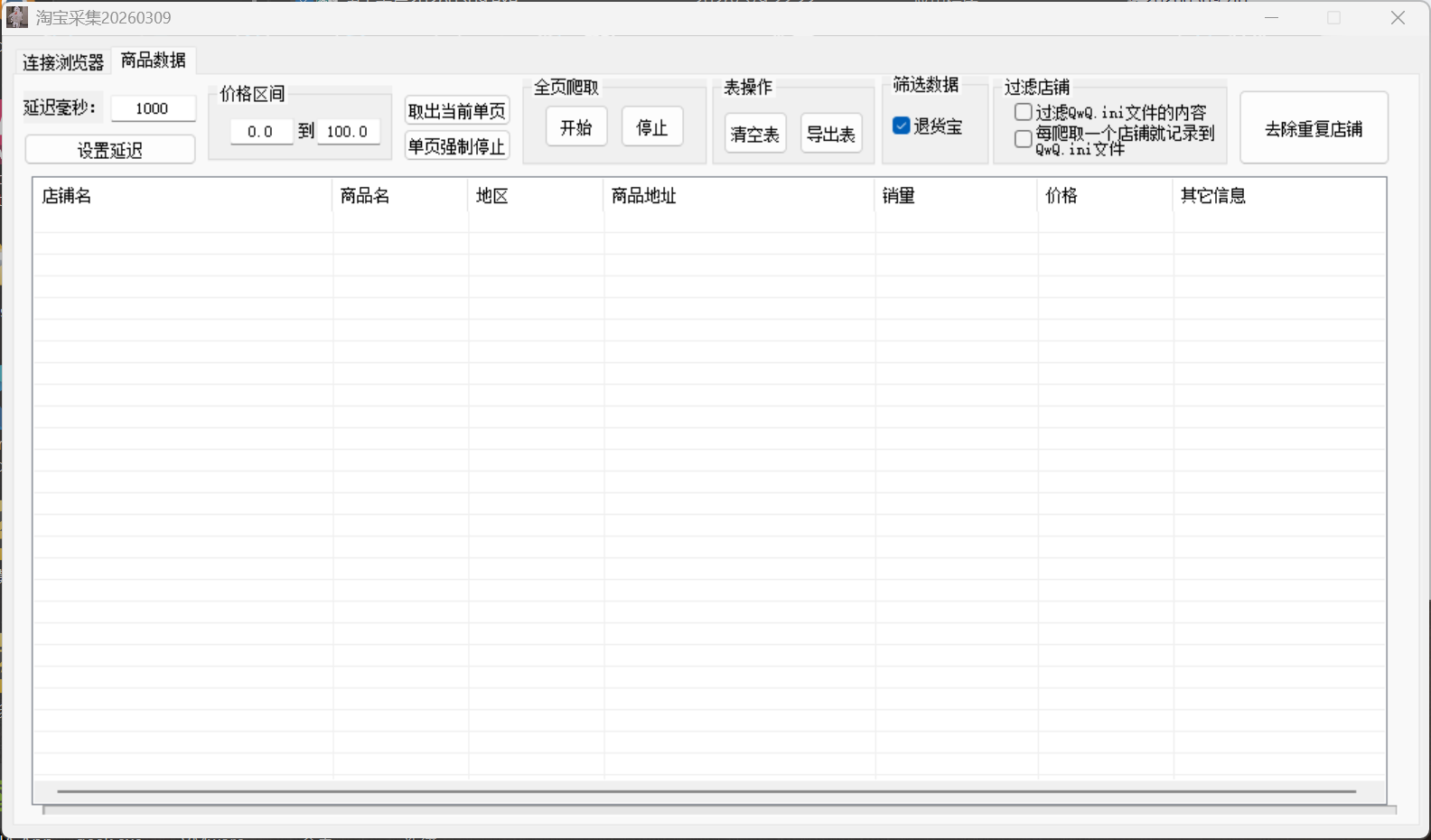Click the 商品名 column header
The width and height of the screenshot is (1431, 840).
pos(400,196)
